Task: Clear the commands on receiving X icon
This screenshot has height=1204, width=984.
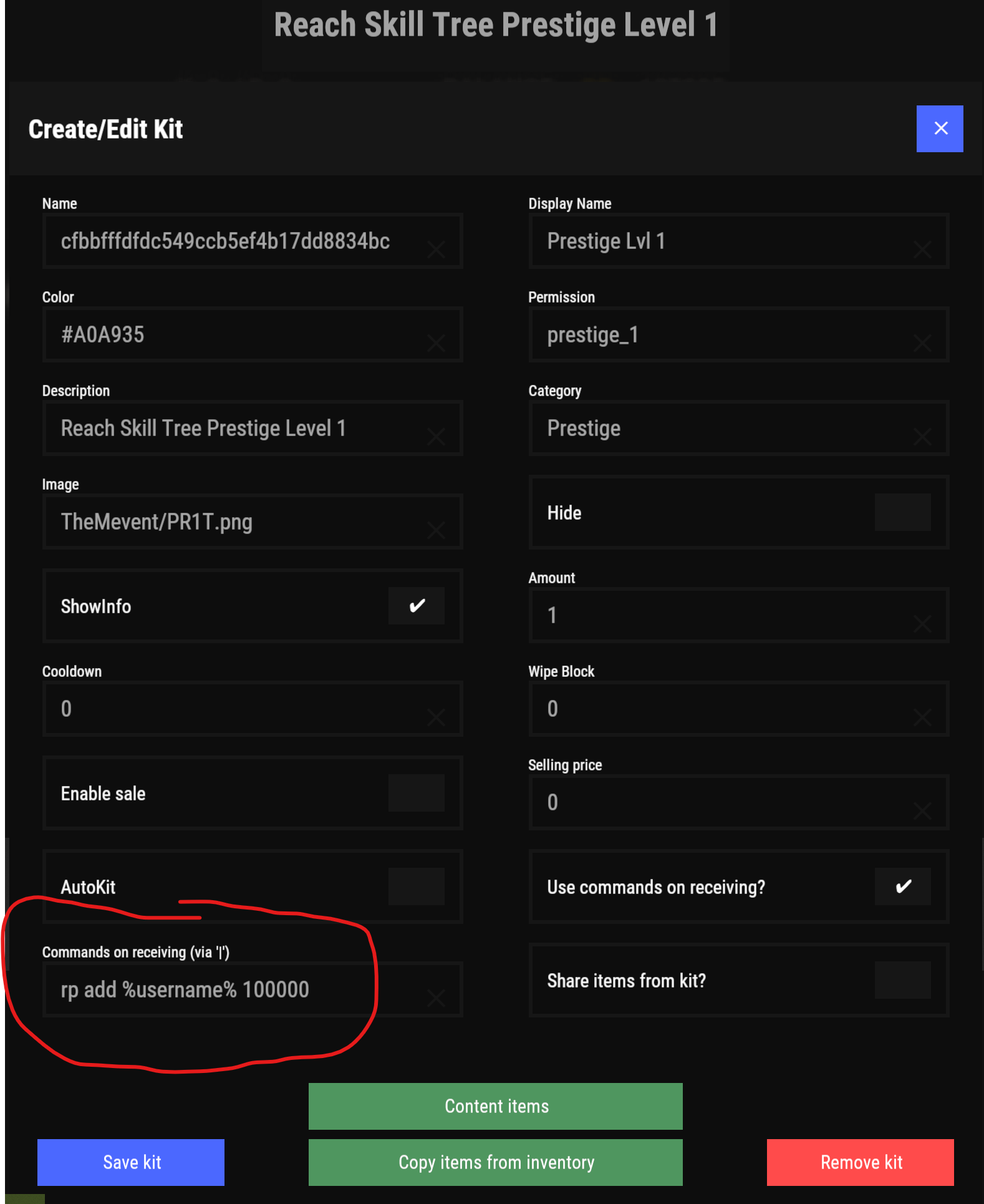Action: tap(436, 998)
